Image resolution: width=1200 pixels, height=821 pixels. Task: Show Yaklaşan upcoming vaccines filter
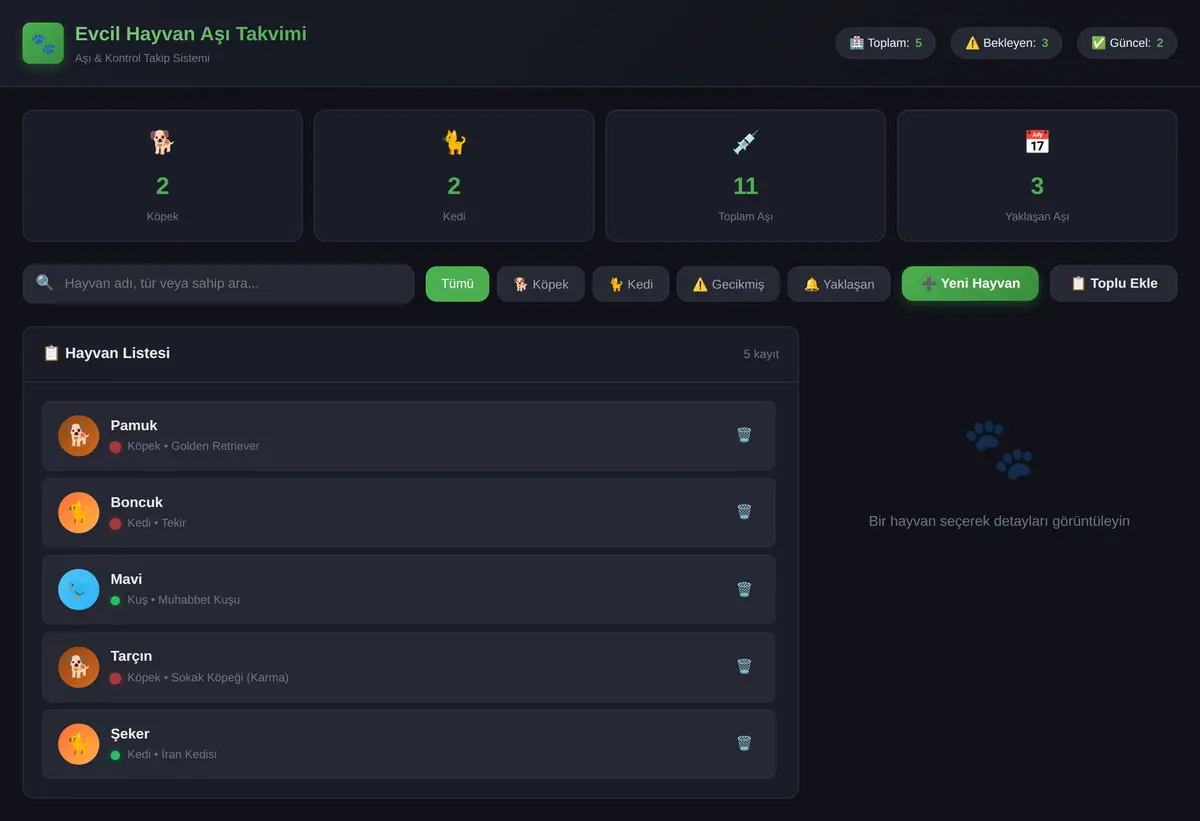coord(839,284)
